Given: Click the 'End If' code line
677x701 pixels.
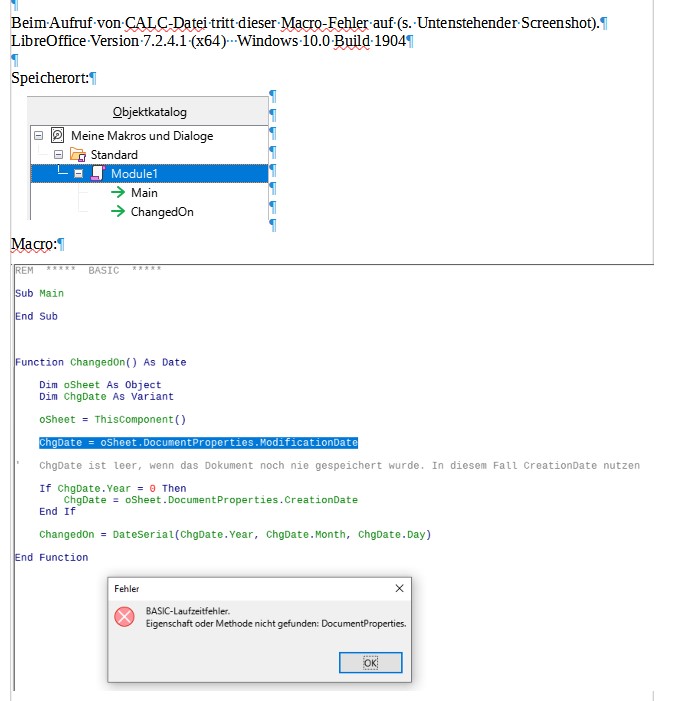Looking at the screenshot, I should pyautogui.click(x=57, y=511).
